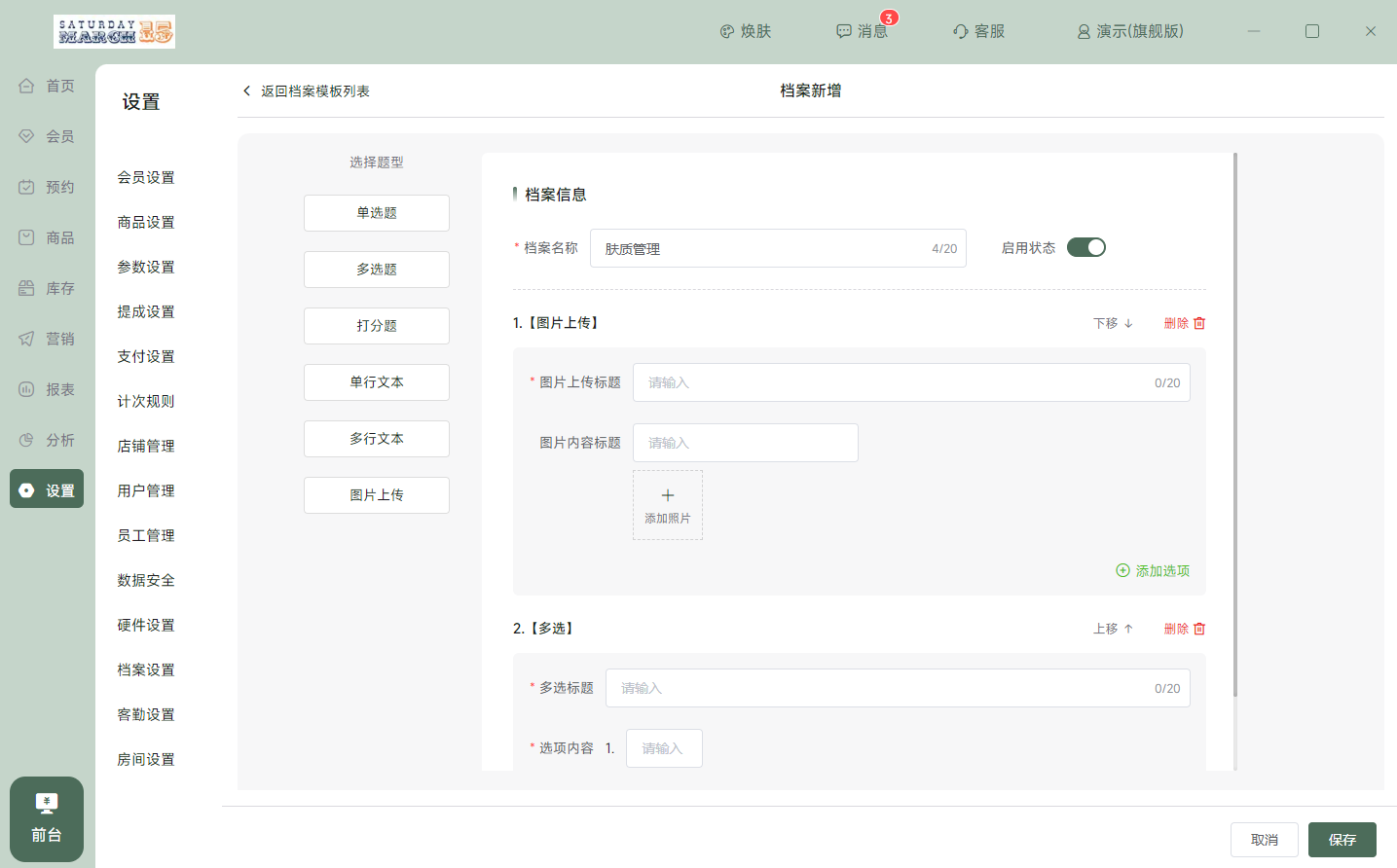Toggle the 启用状态 switch off

[x=1085, y=247]
